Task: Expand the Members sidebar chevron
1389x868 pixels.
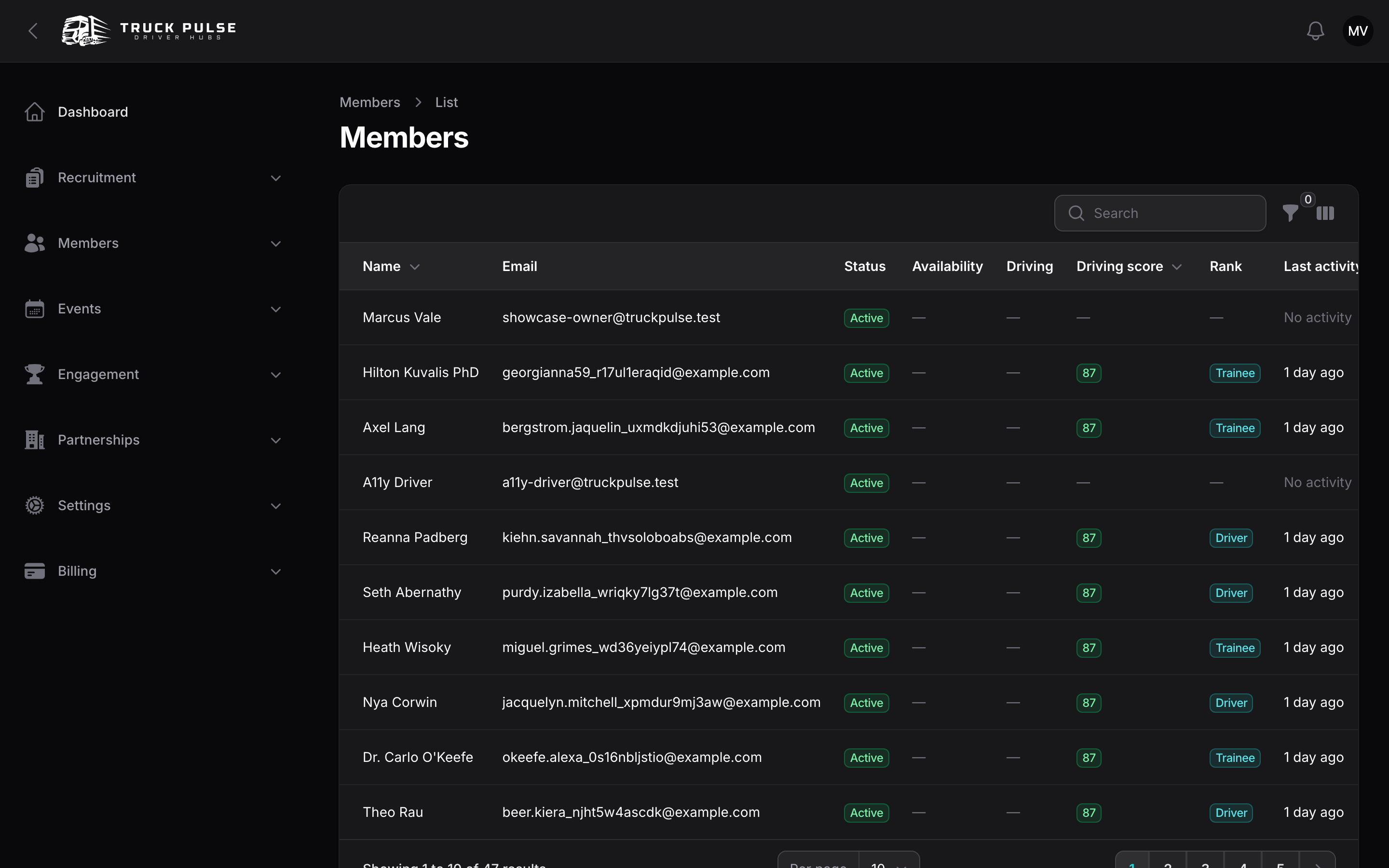Action: tap(275, 244)
